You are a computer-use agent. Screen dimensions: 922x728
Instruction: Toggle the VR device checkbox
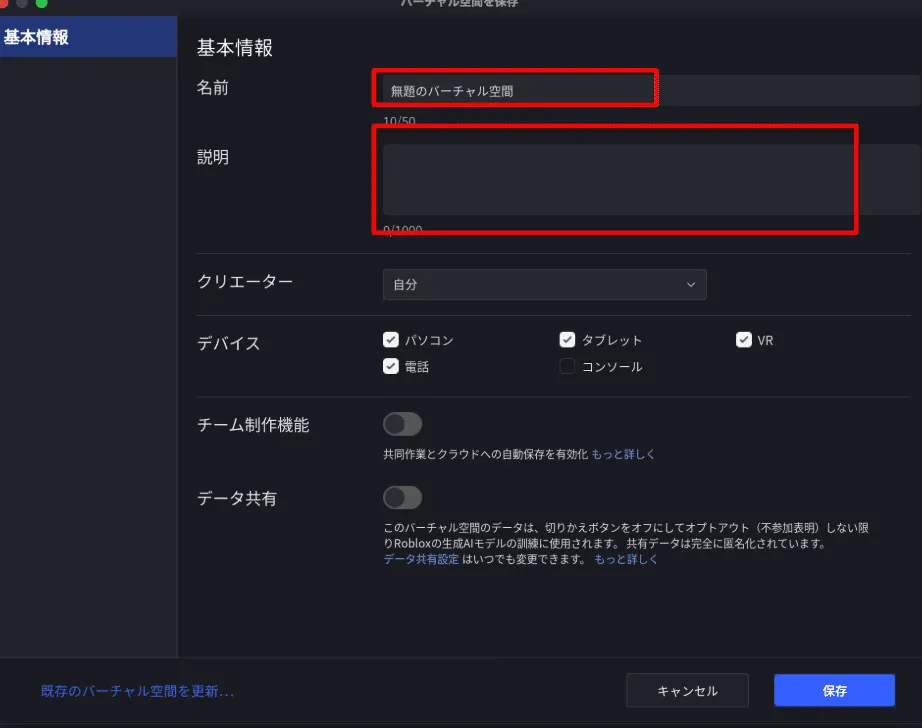point(743,340)
